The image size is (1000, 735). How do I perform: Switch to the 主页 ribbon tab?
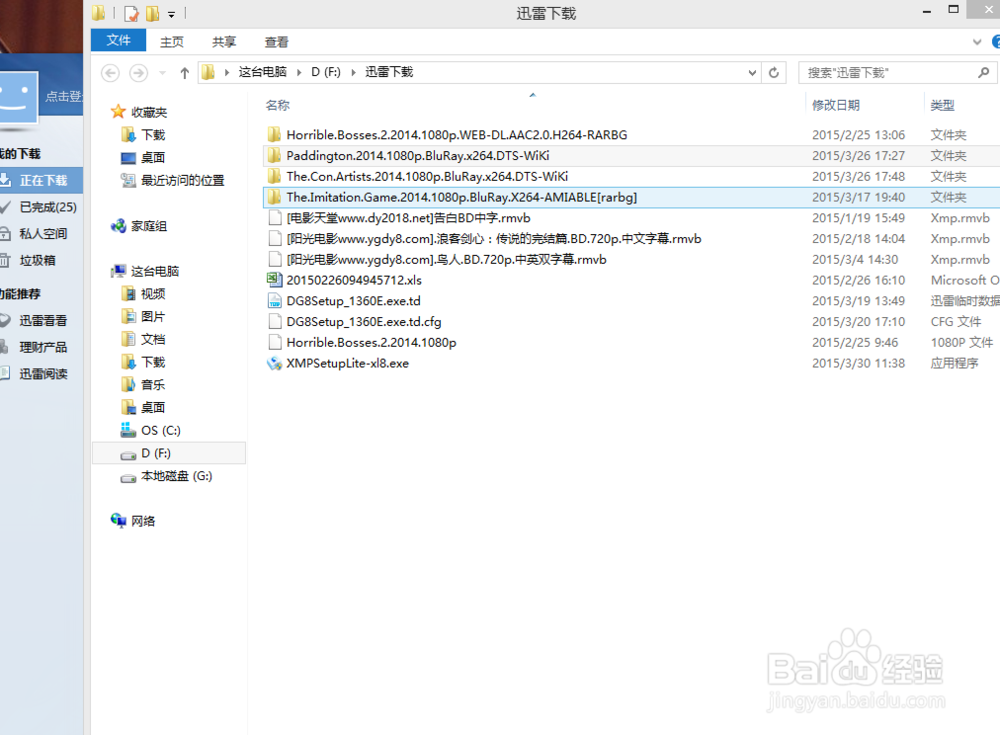click(x=171, y=41)
